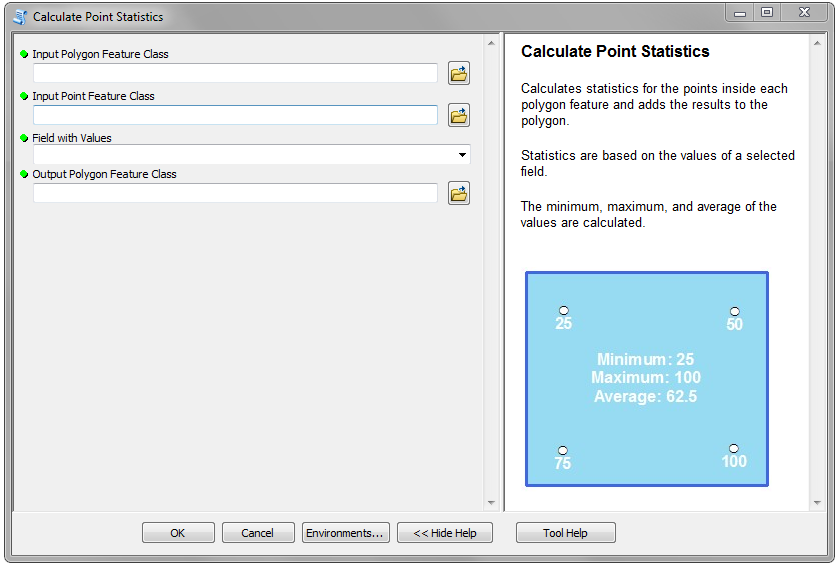Open Tool Help
Screen dimensions: 838x565
(565, 532)
